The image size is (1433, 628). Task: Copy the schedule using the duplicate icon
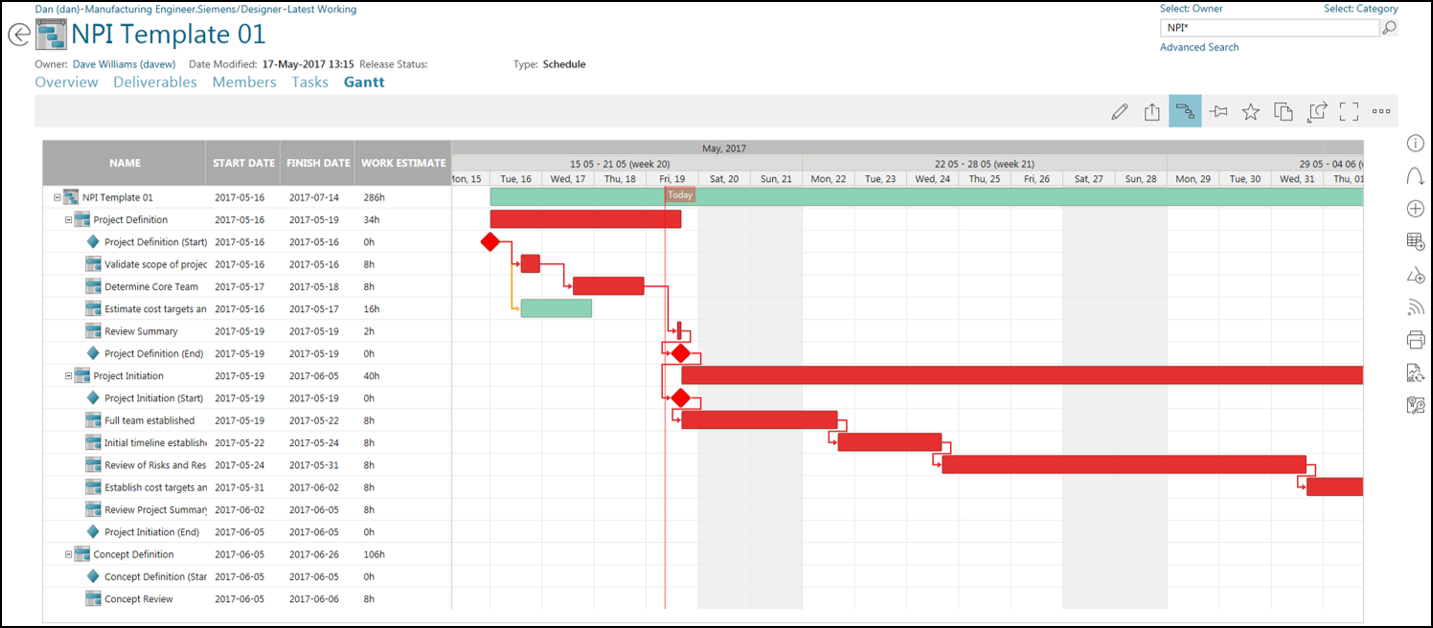tap(1283, 112)
